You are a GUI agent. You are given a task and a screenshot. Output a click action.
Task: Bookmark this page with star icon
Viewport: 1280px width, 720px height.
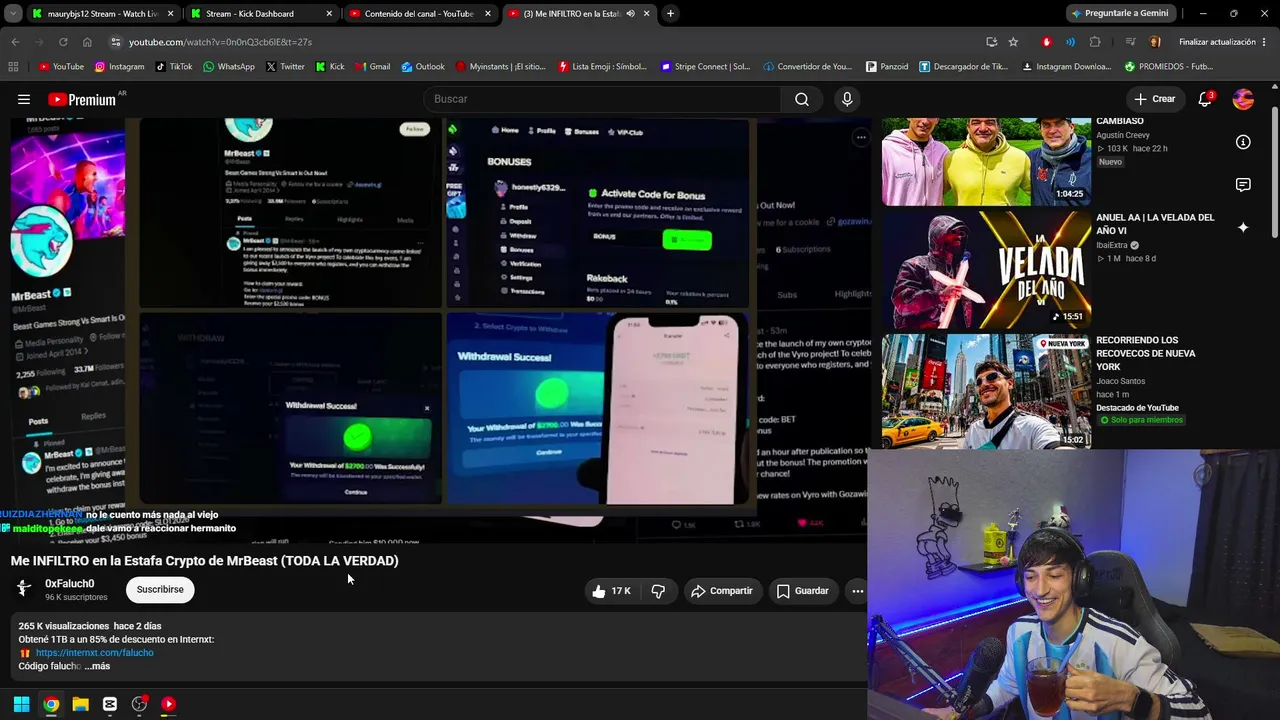coord(1013,42)
